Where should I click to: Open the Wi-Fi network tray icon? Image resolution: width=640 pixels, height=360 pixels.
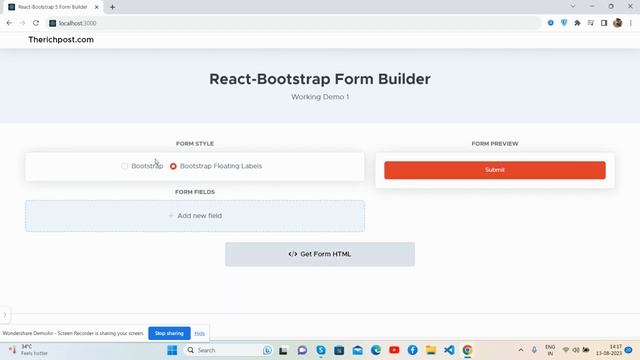coord(566,350)
